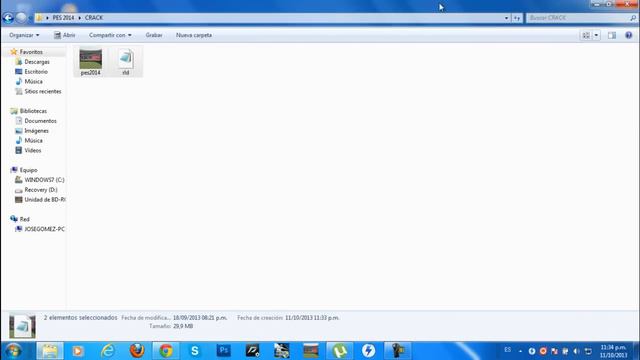This screenshot has width=640, height=360.
Task: Click Abrir in the toolbar
Action: (x=65, y=35)
